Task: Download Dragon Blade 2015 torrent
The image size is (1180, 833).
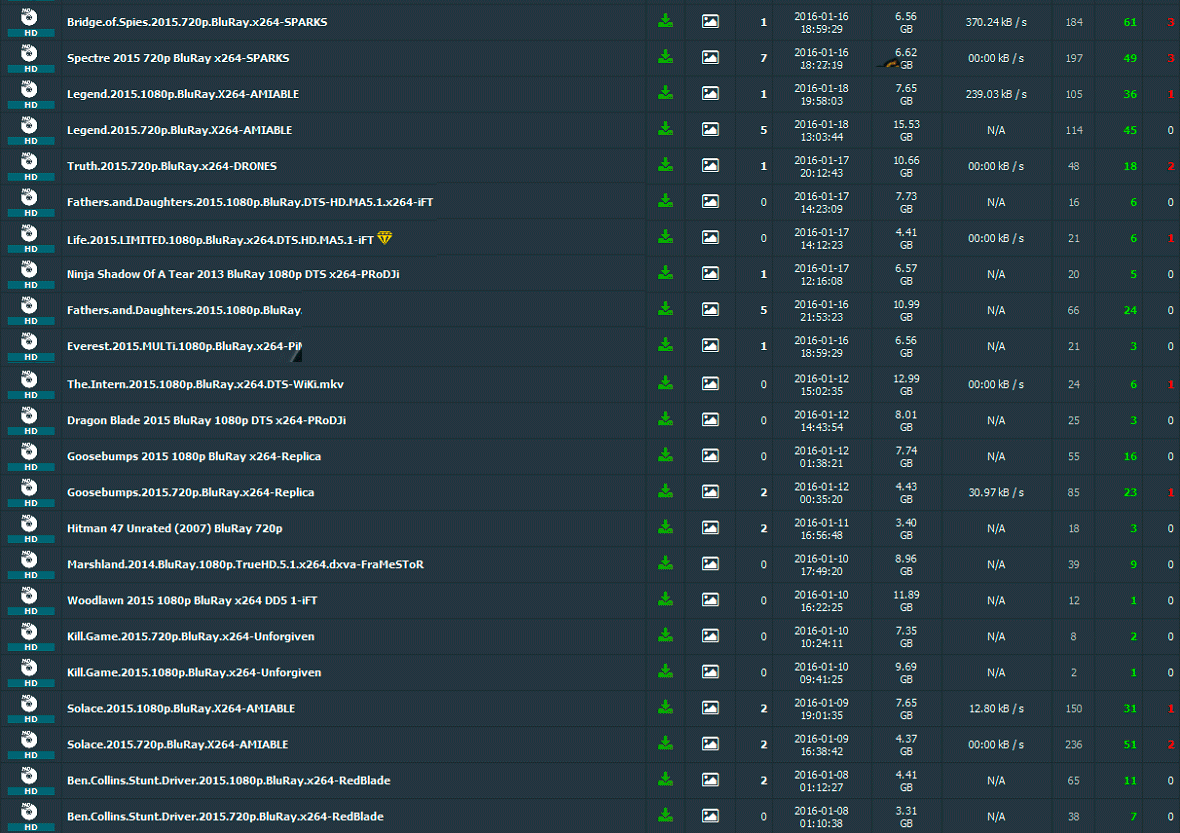Action: coord(665,420)
